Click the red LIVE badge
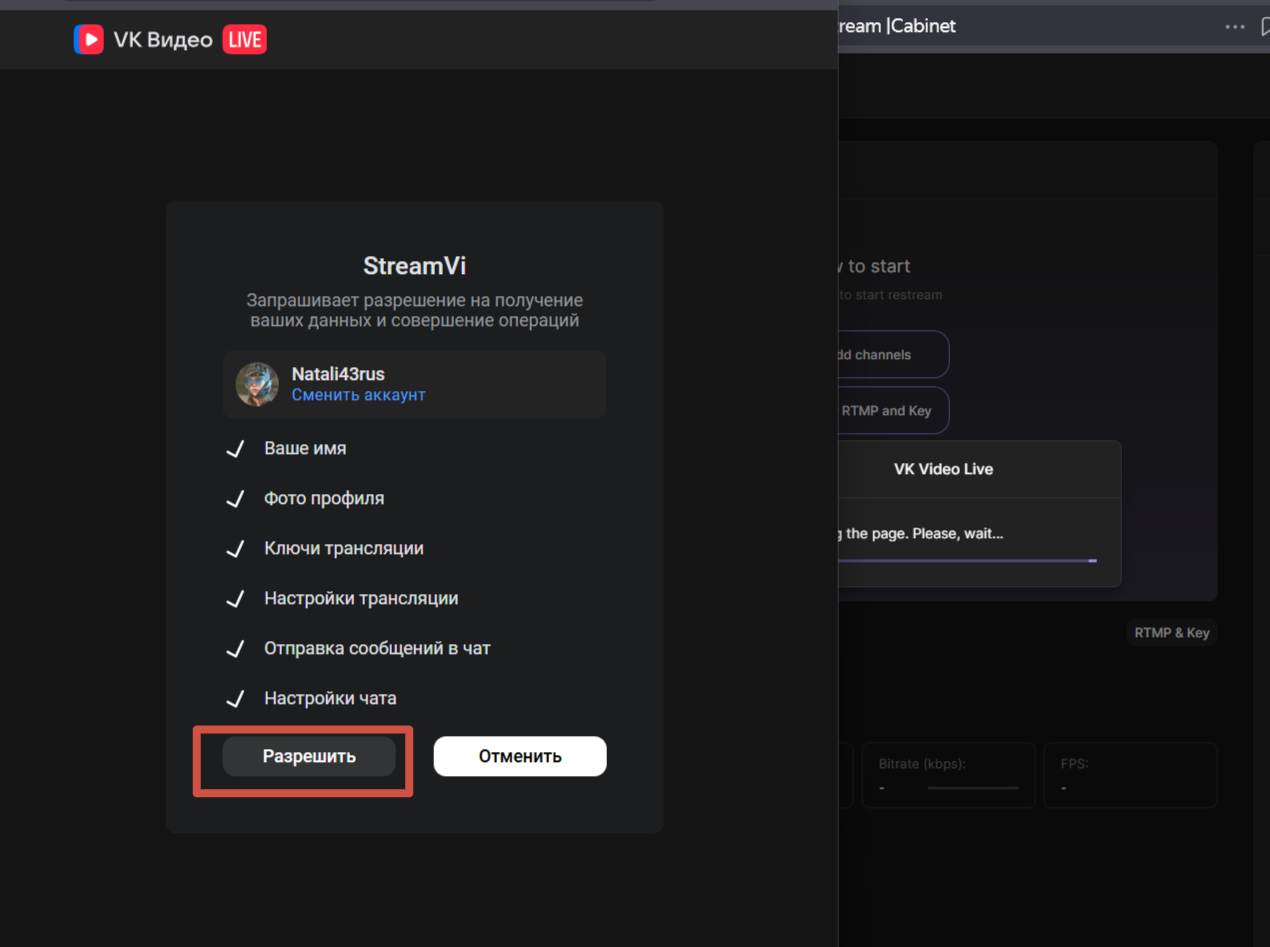The image size is (1270, 947). pos(244,40)
